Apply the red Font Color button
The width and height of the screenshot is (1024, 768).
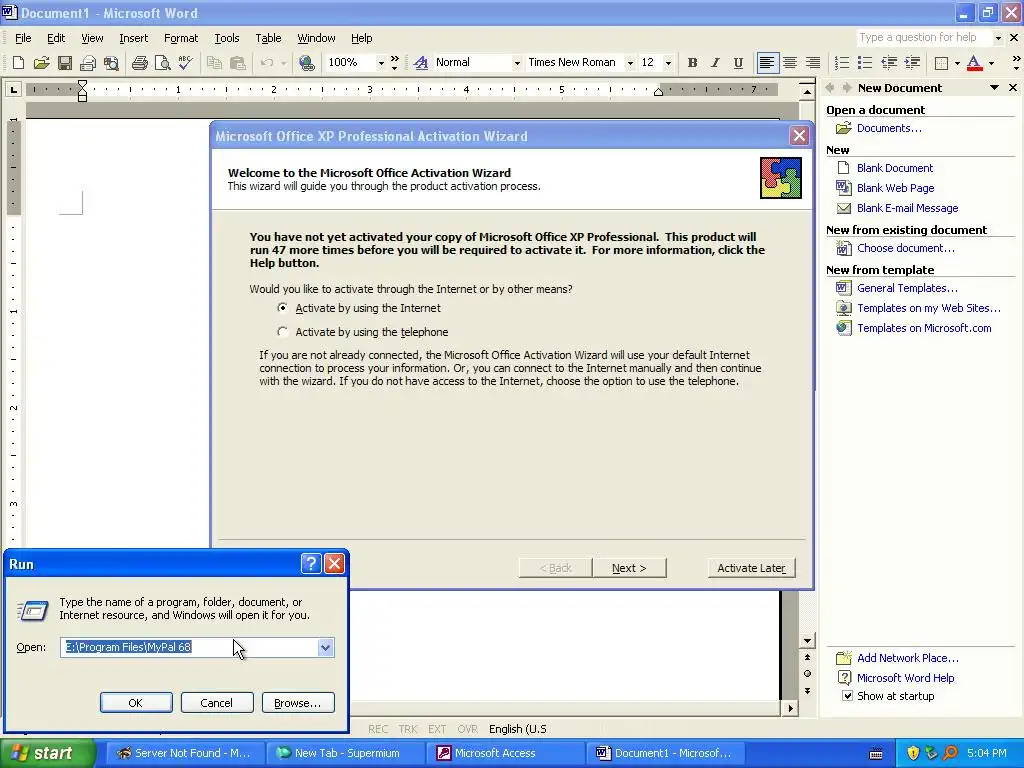tap(974, 63)
